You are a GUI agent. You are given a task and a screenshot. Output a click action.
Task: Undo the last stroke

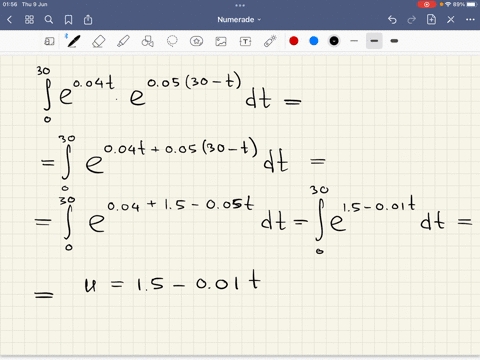[392, 20]
